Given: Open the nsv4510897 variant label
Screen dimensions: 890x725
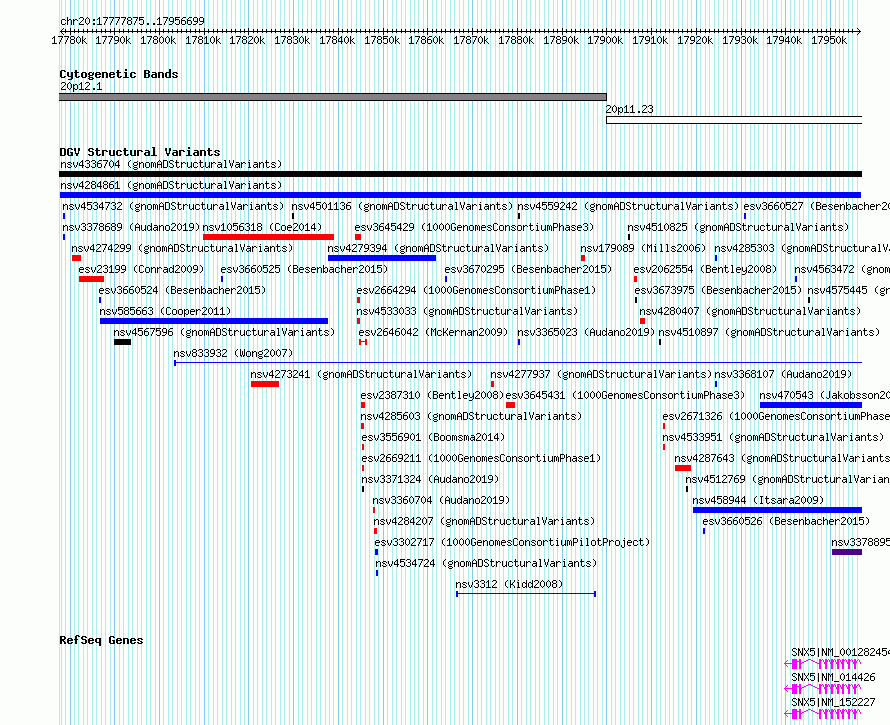Looking at the screenshot, I should pos(769,332).
